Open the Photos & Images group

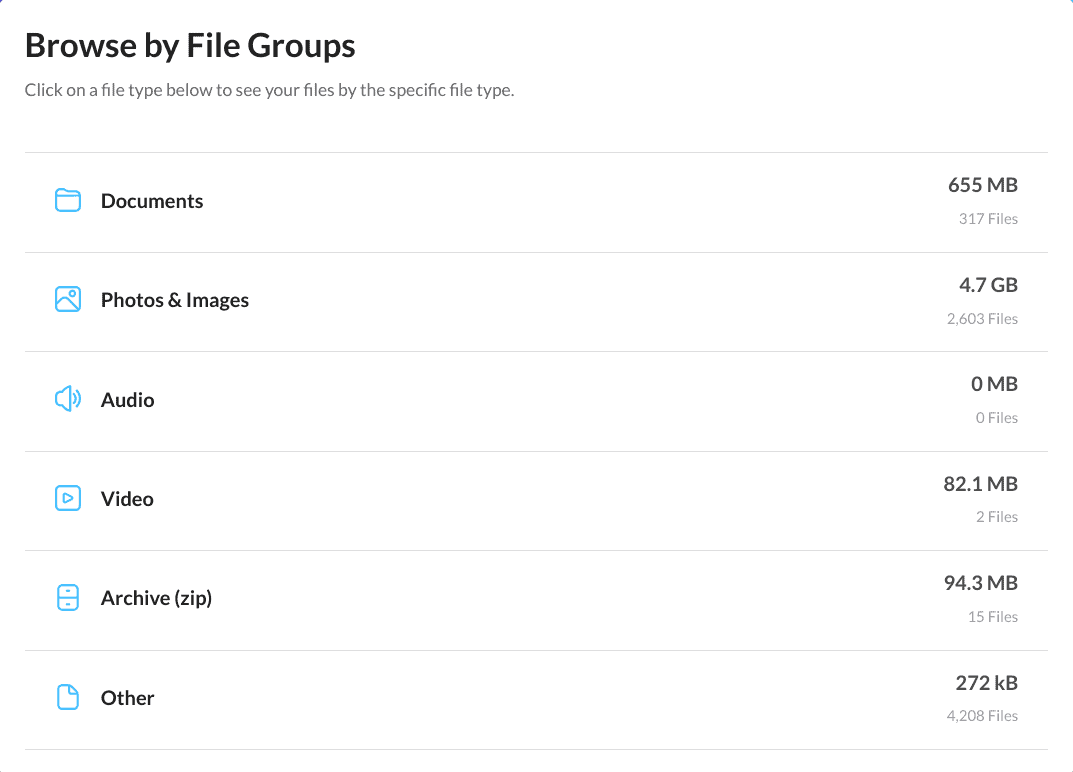click(174, 300)
